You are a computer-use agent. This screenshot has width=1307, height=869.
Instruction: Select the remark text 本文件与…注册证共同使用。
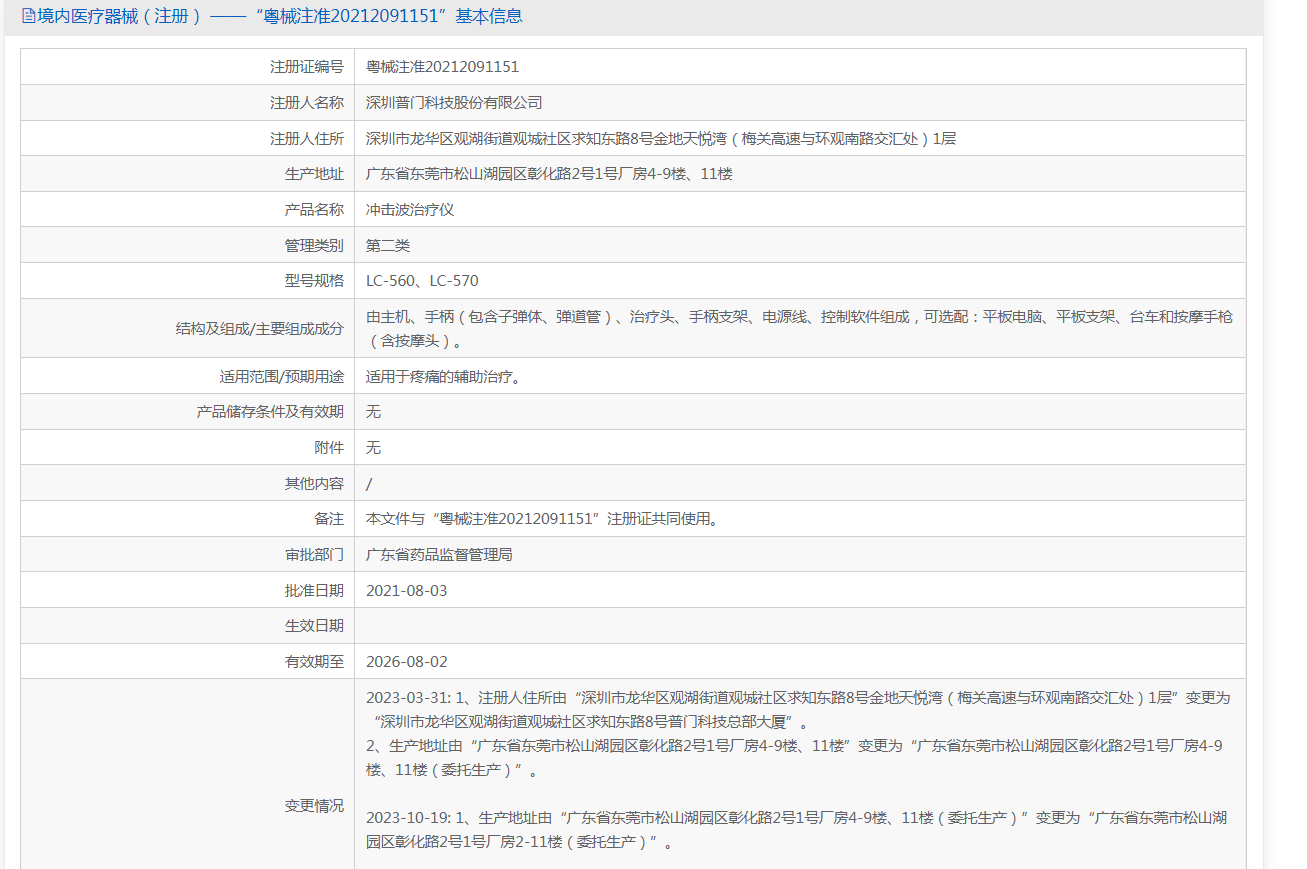tap(544, 519)
